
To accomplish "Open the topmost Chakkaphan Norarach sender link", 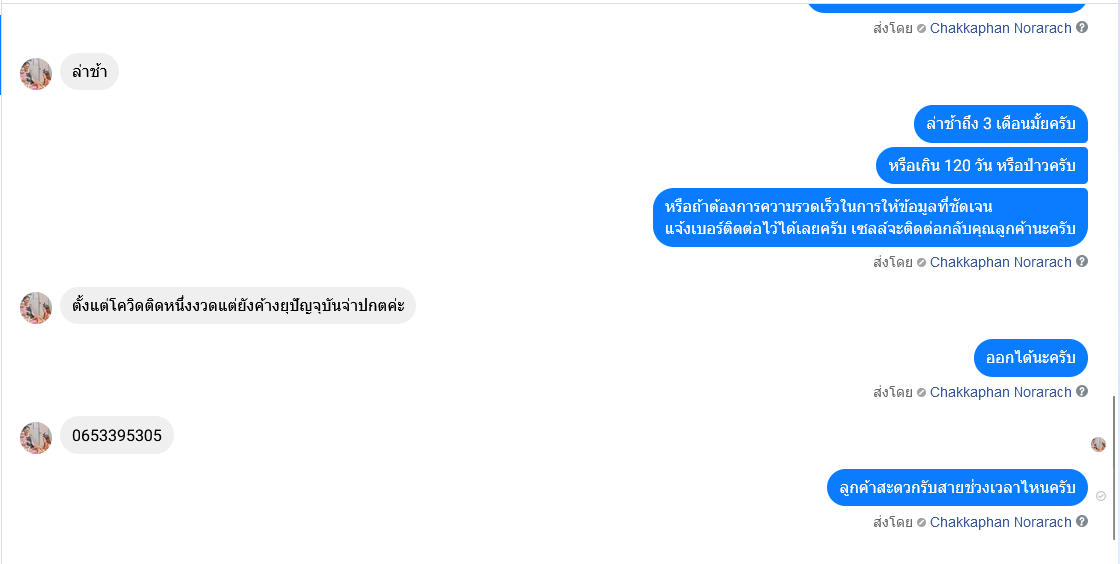I will tap(1001, 28).
